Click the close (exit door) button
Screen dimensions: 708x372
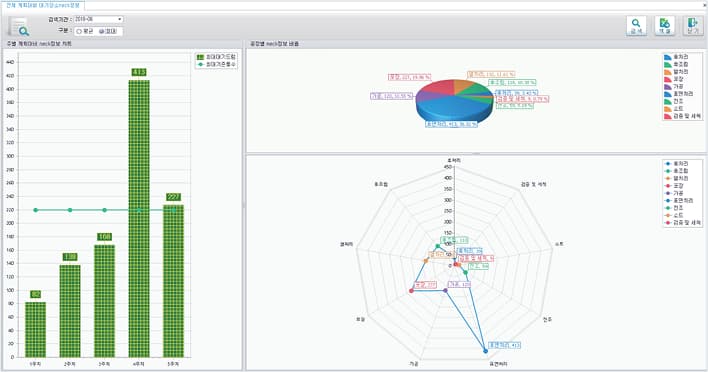[693, 26]
